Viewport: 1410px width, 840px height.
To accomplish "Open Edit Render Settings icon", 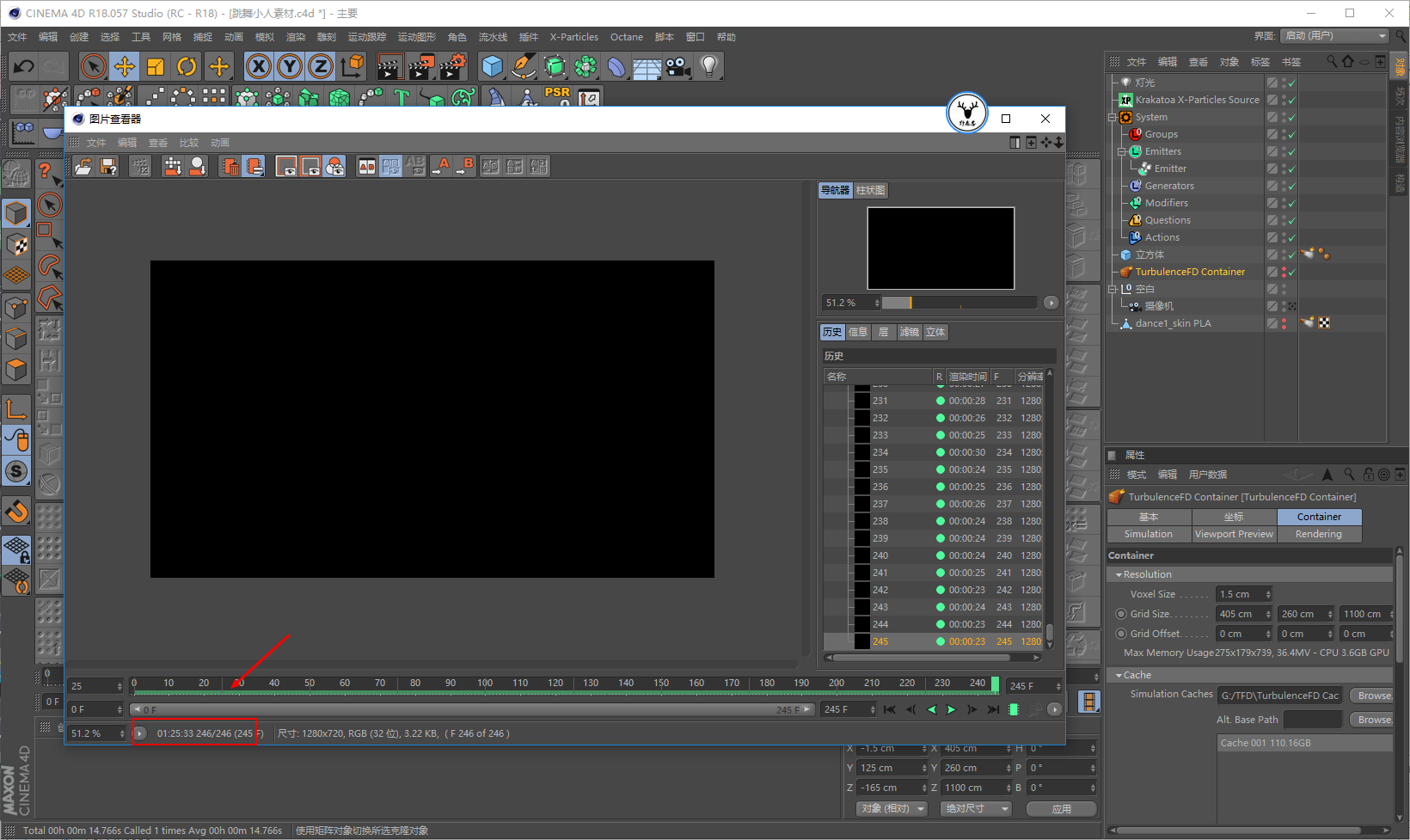I will click(452, 66).
